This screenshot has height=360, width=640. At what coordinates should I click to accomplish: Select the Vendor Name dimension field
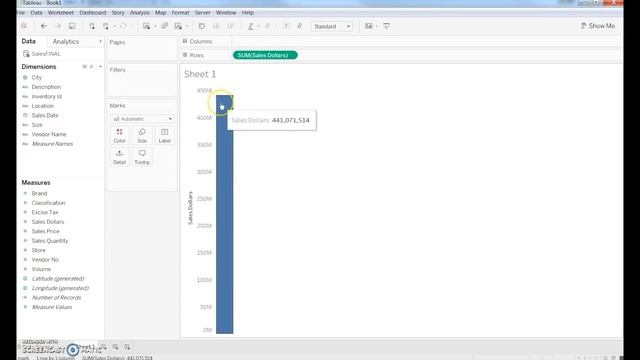(x=49, y=134)
